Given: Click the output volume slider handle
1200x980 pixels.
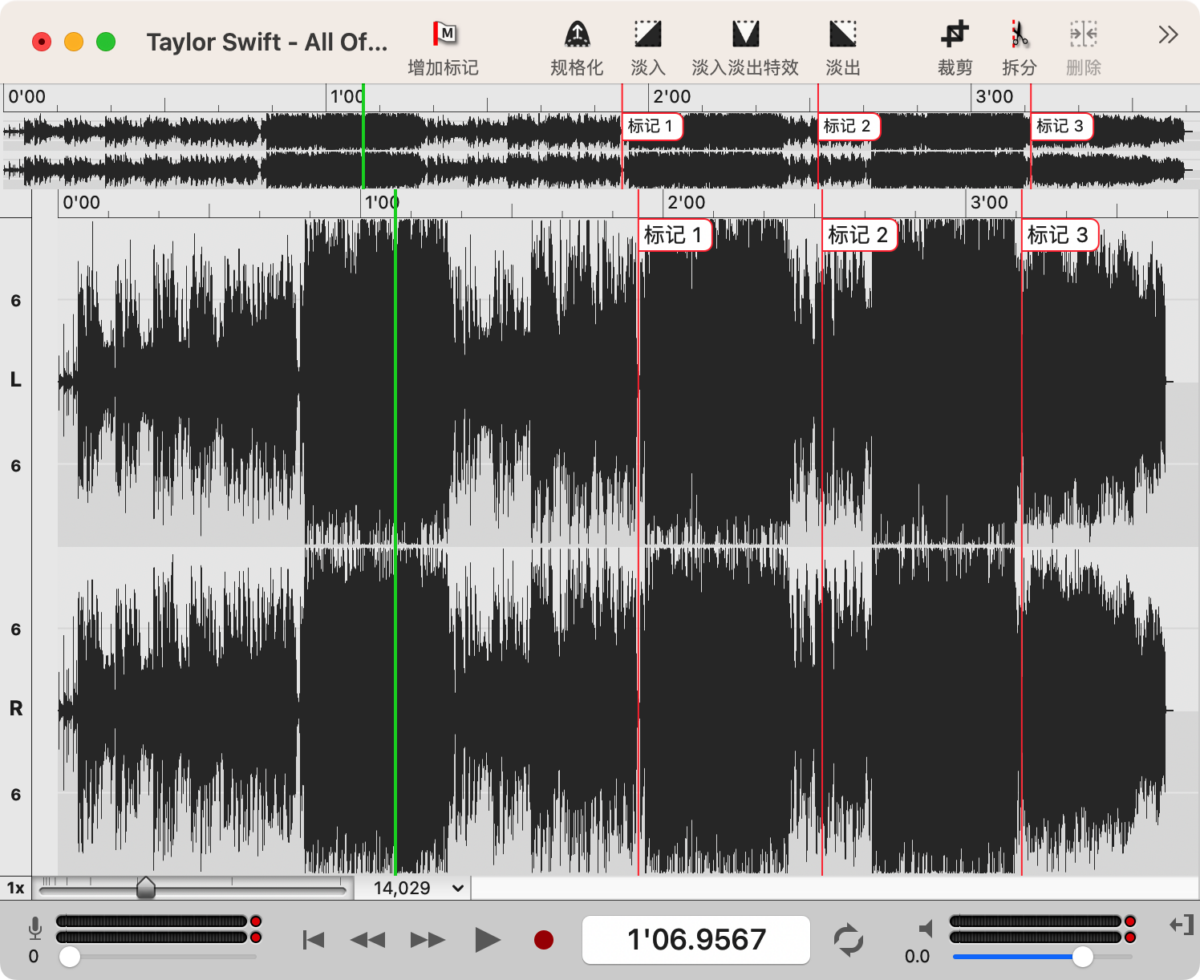Looking at the screenshot, I should (1082, 957).
